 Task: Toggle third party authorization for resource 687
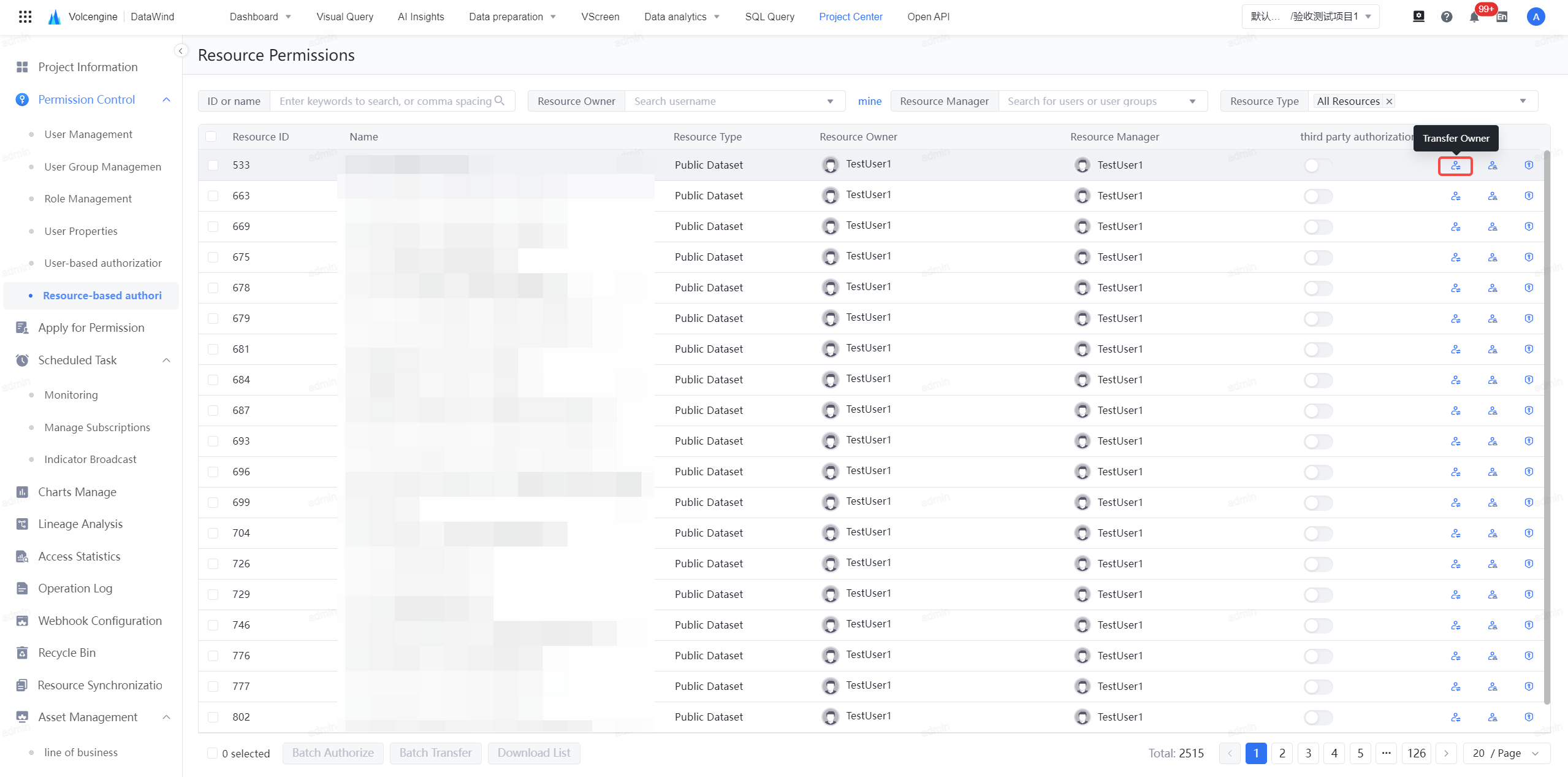[1319, 411]
